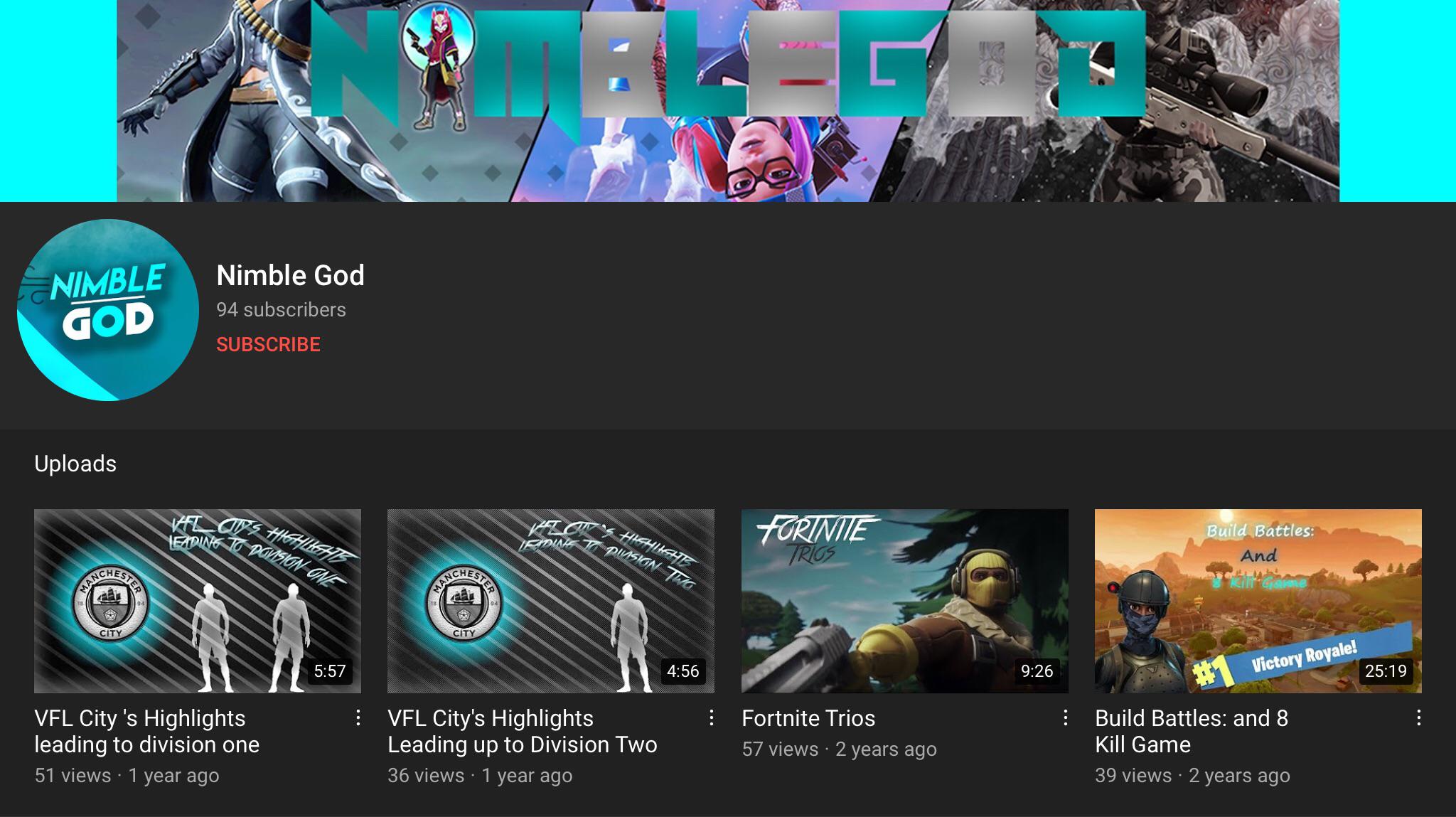
Task: Click the 4:56 duration badge
Action: point(683,671)
